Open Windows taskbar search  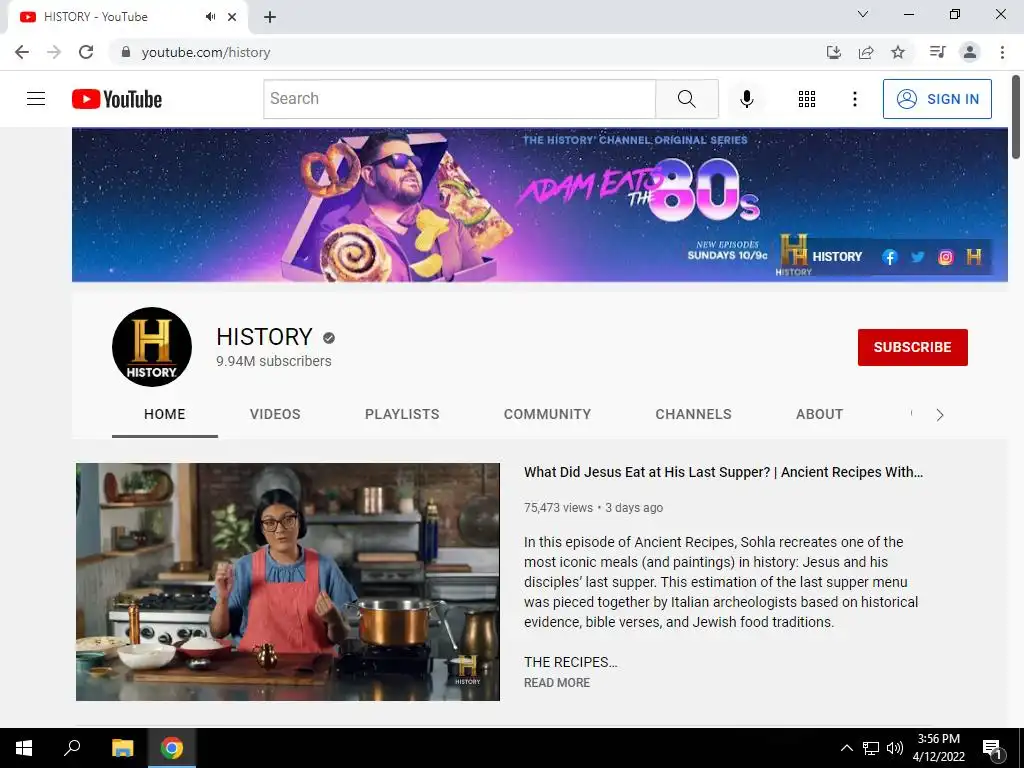coord(72,748)
